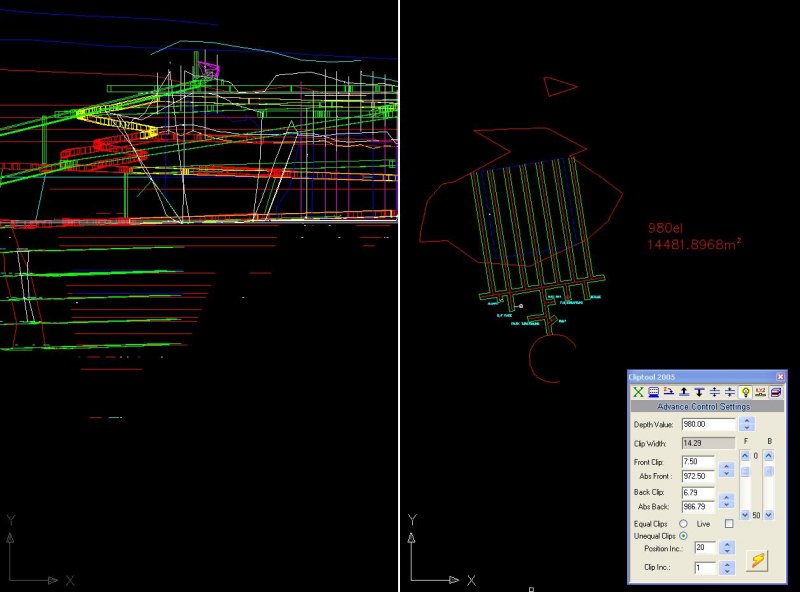Enable the Live checkbox
Screen dimensions: 800x592
729,524
